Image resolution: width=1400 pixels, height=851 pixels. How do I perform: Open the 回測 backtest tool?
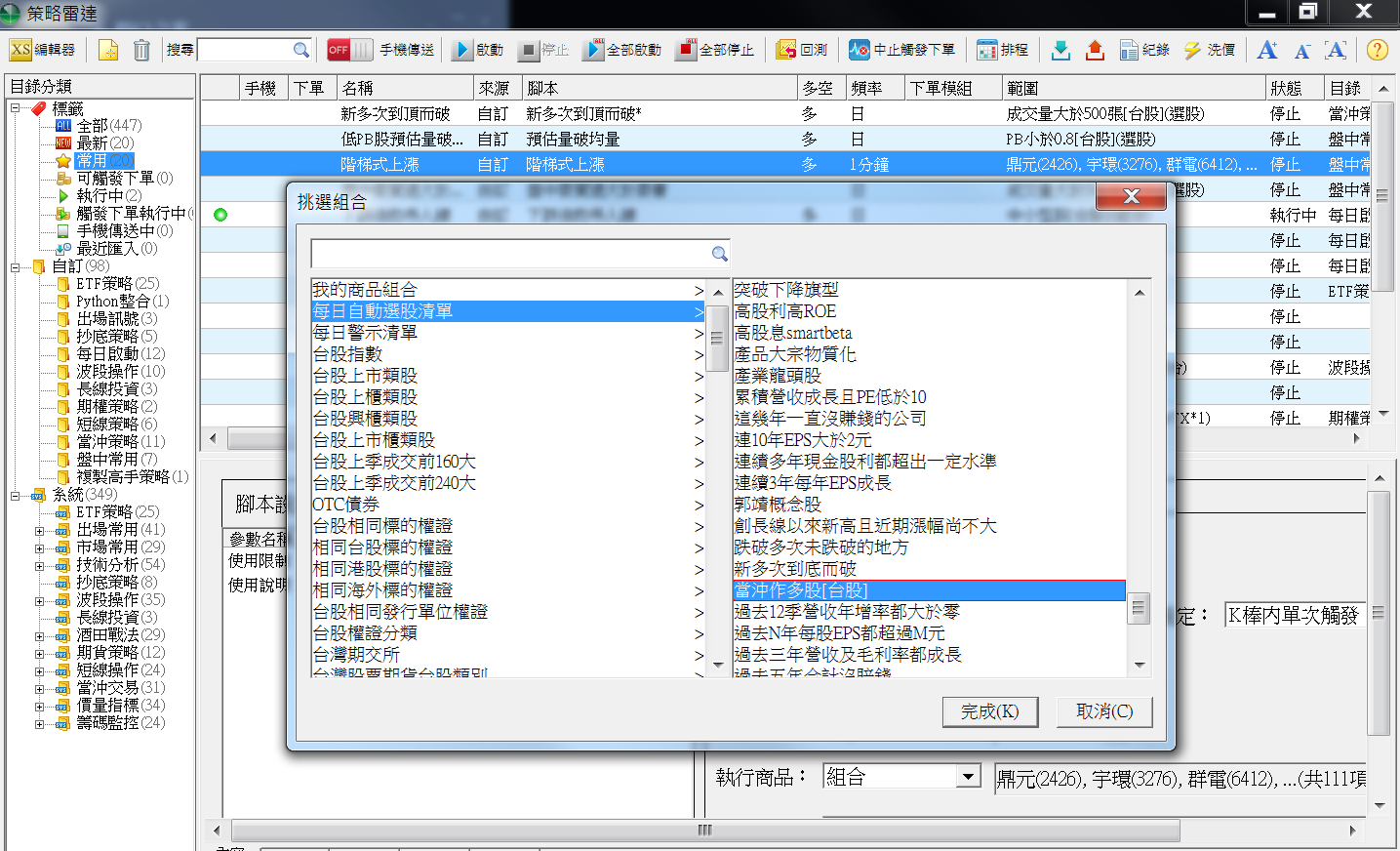802,50
